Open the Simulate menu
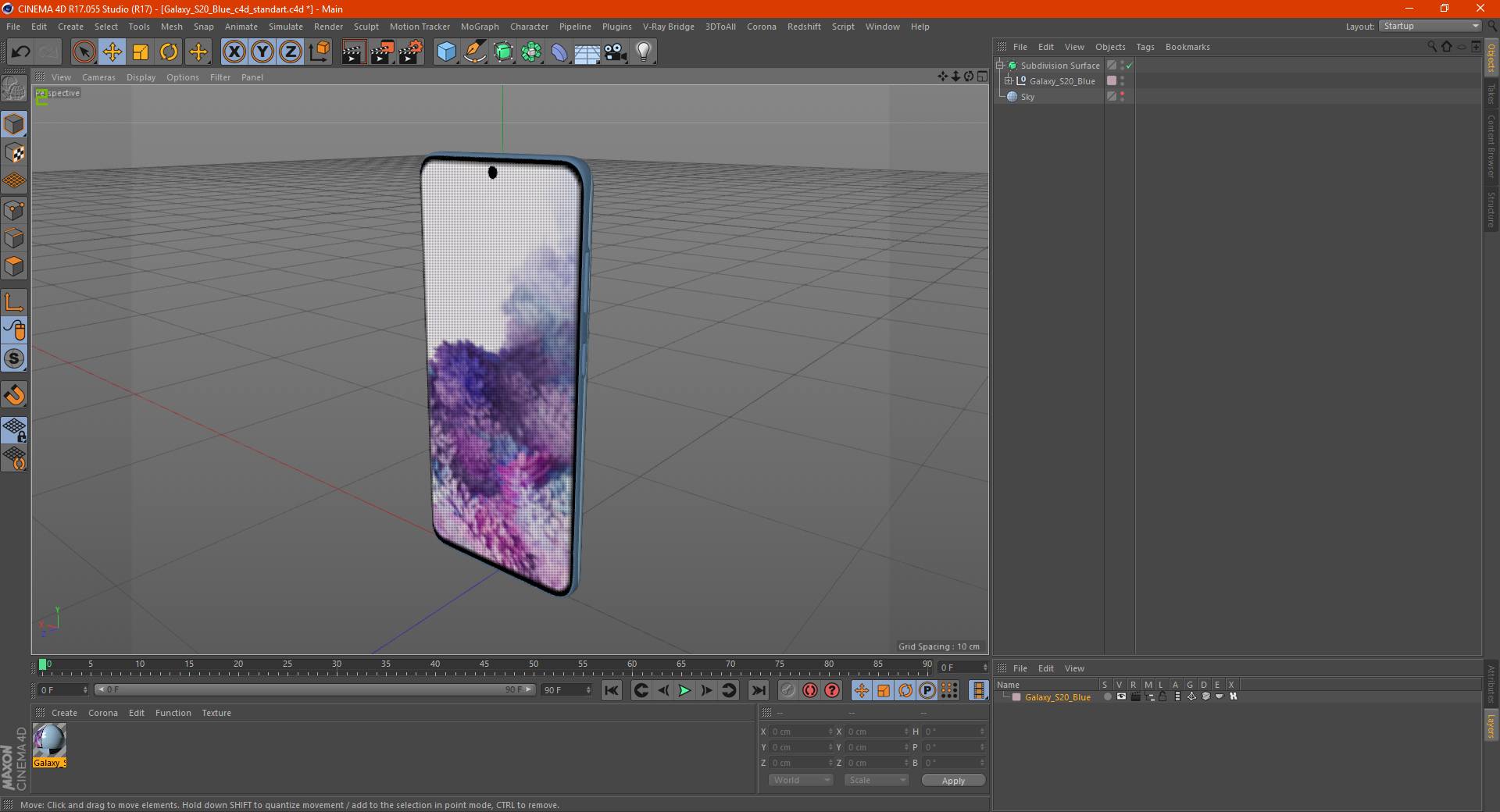The image size is (1500, 812). (286, 27)
